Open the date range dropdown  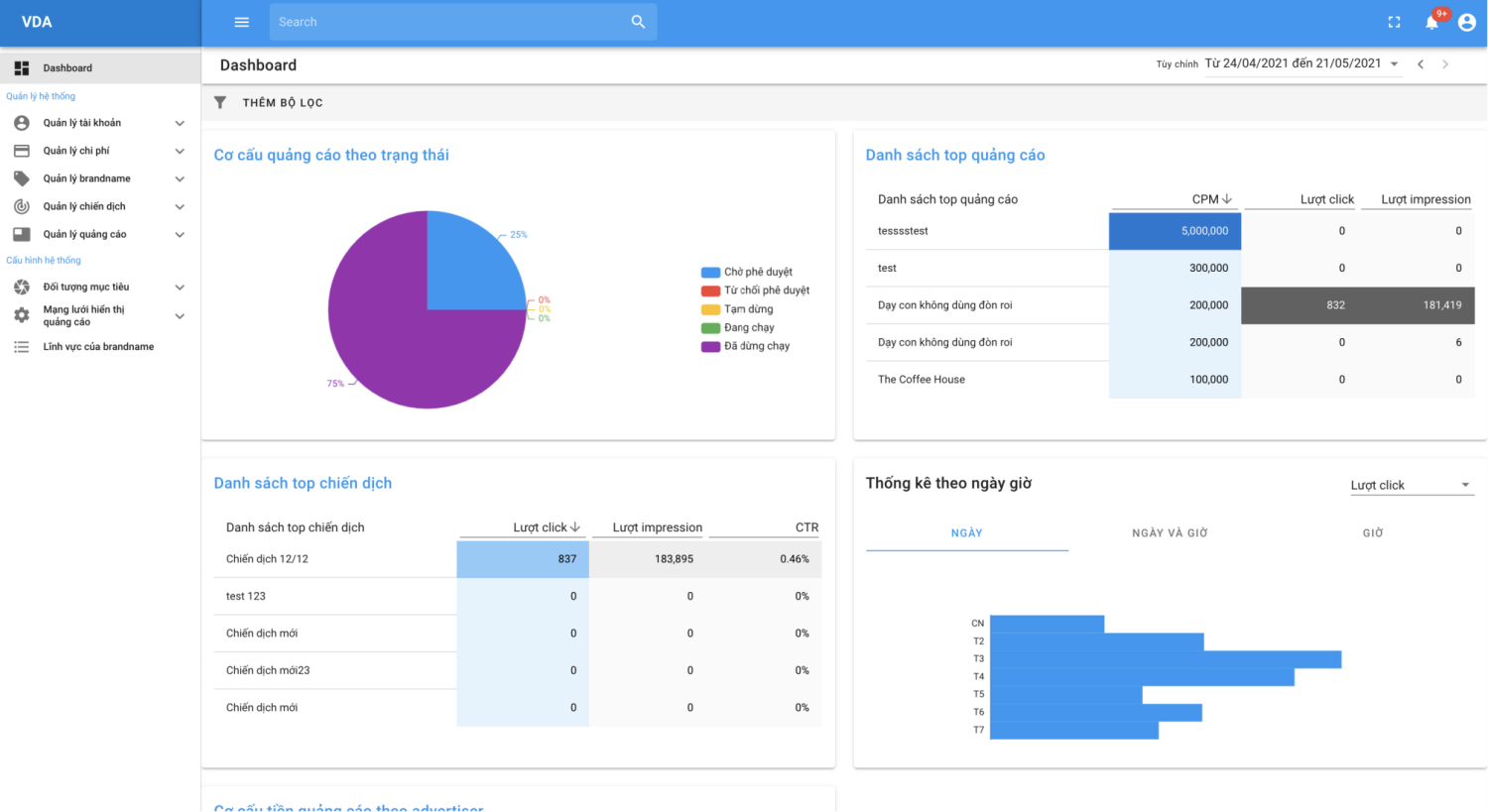1302,63
